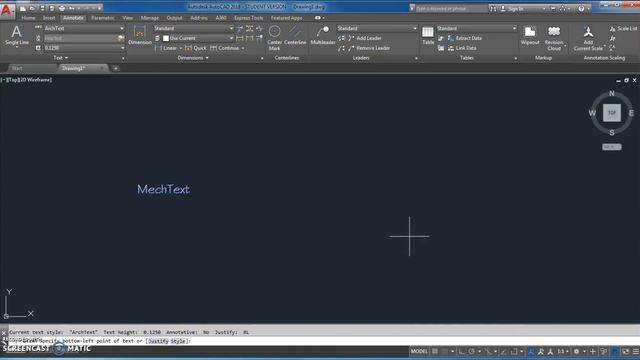
Task: Click the Plot printer icon in quick access toolbar
Action: (62, 8)
